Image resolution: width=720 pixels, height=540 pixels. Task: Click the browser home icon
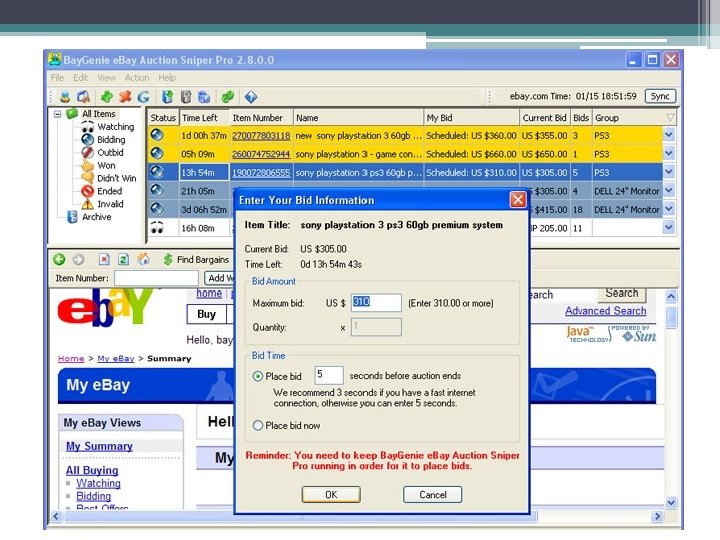(143, 259)
